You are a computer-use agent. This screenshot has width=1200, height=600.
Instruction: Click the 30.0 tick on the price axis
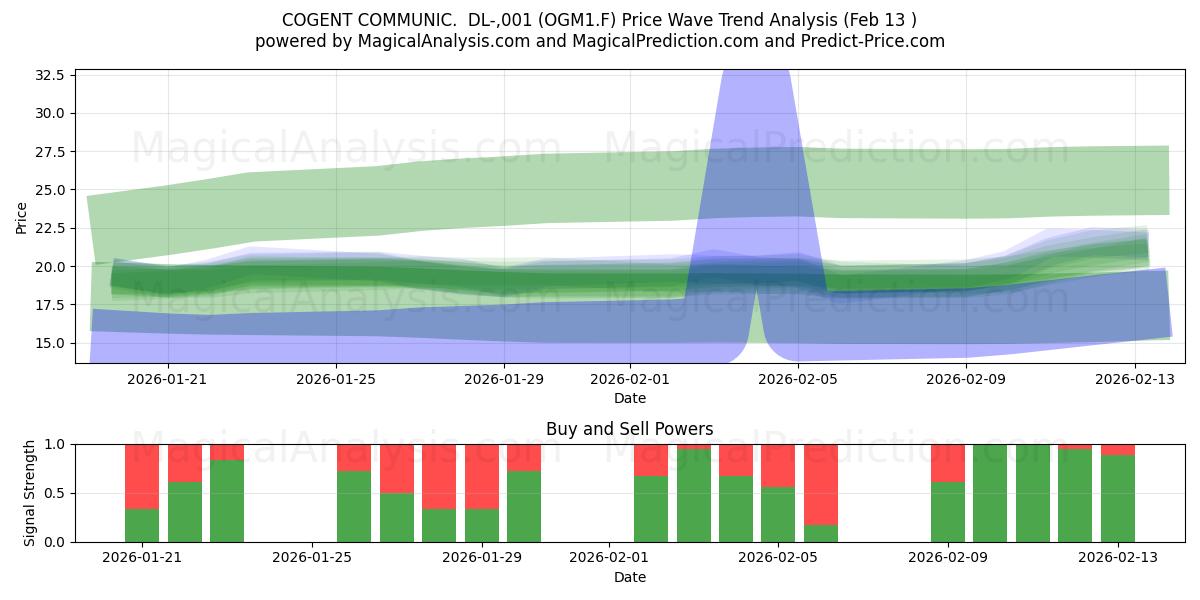tap(49, 113)
